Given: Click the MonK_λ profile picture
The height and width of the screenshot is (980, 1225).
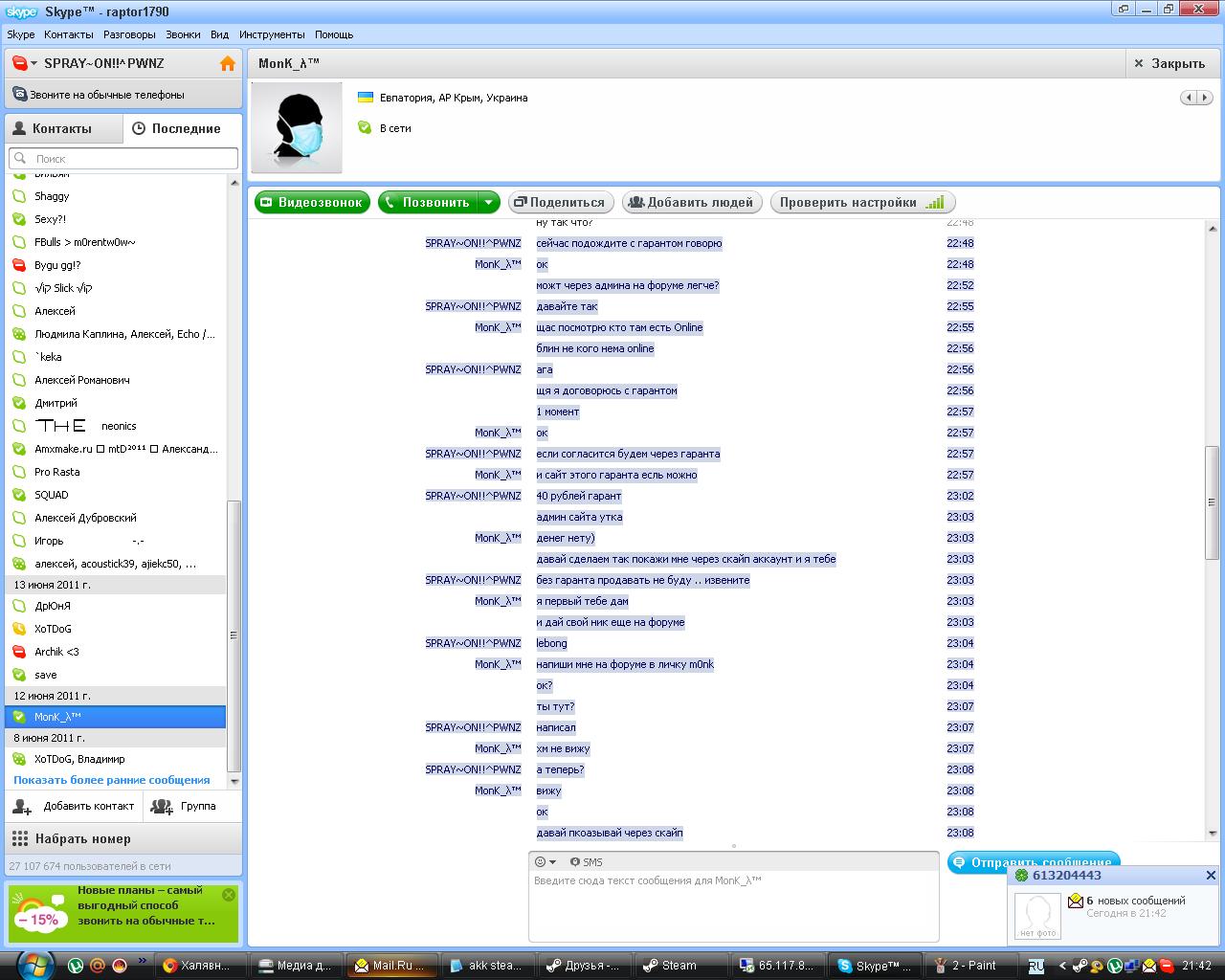Looking at the screenshot, I should click(x=297, y=127).
